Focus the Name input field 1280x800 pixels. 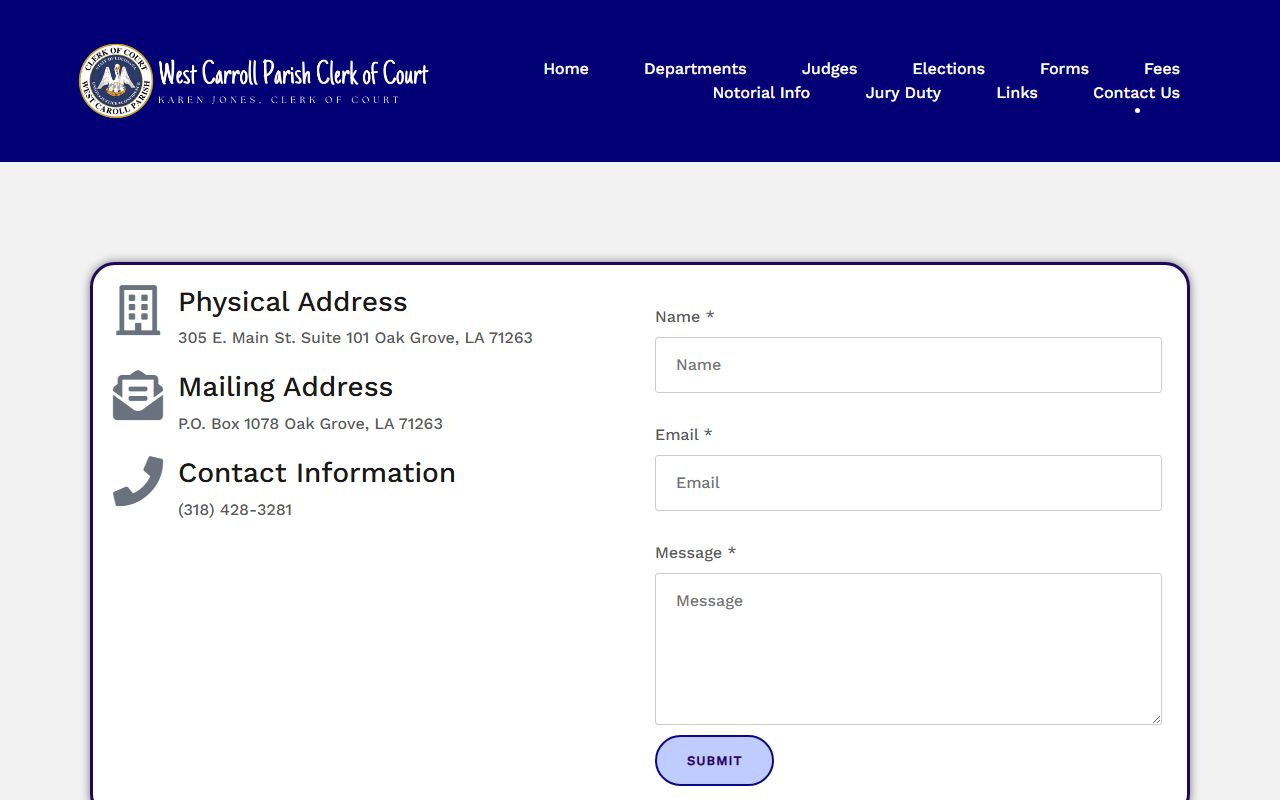click(x=908, y=365)
